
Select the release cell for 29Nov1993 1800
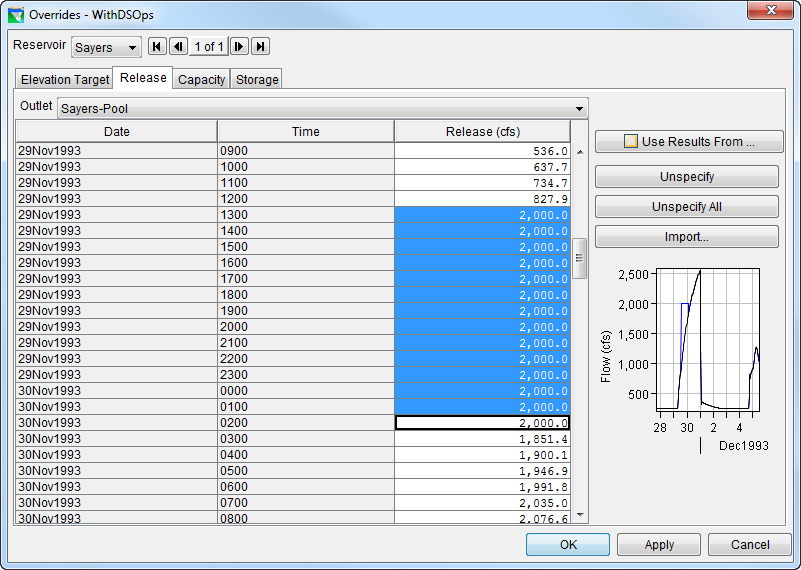click(482, 295)
